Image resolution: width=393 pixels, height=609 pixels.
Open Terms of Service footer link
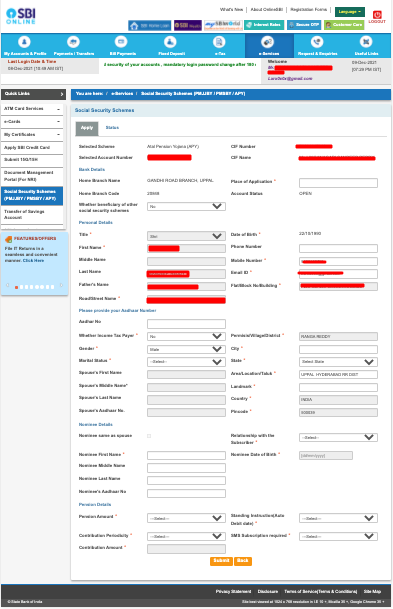click(x=321, y=592)
